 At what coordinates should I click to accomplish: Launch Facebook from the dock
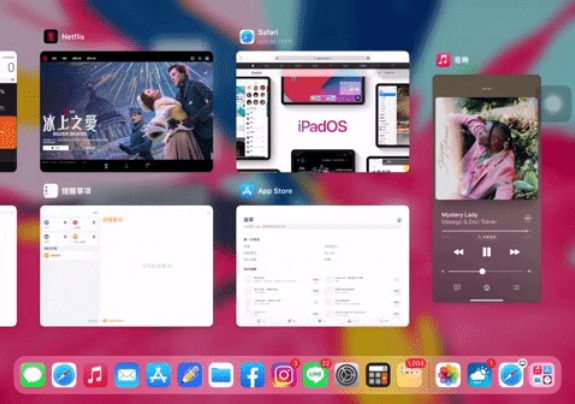252,375
